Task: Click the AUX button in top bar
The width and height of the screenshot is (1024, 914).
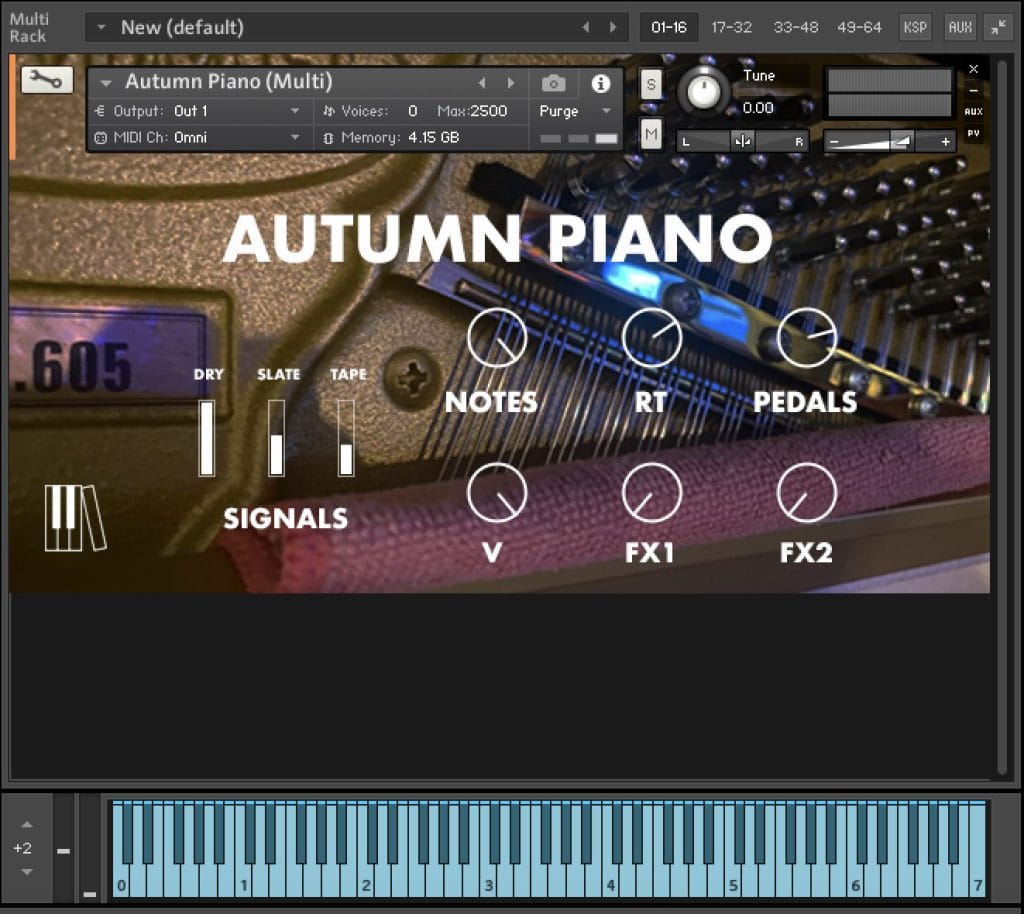Action: (960, 27)
